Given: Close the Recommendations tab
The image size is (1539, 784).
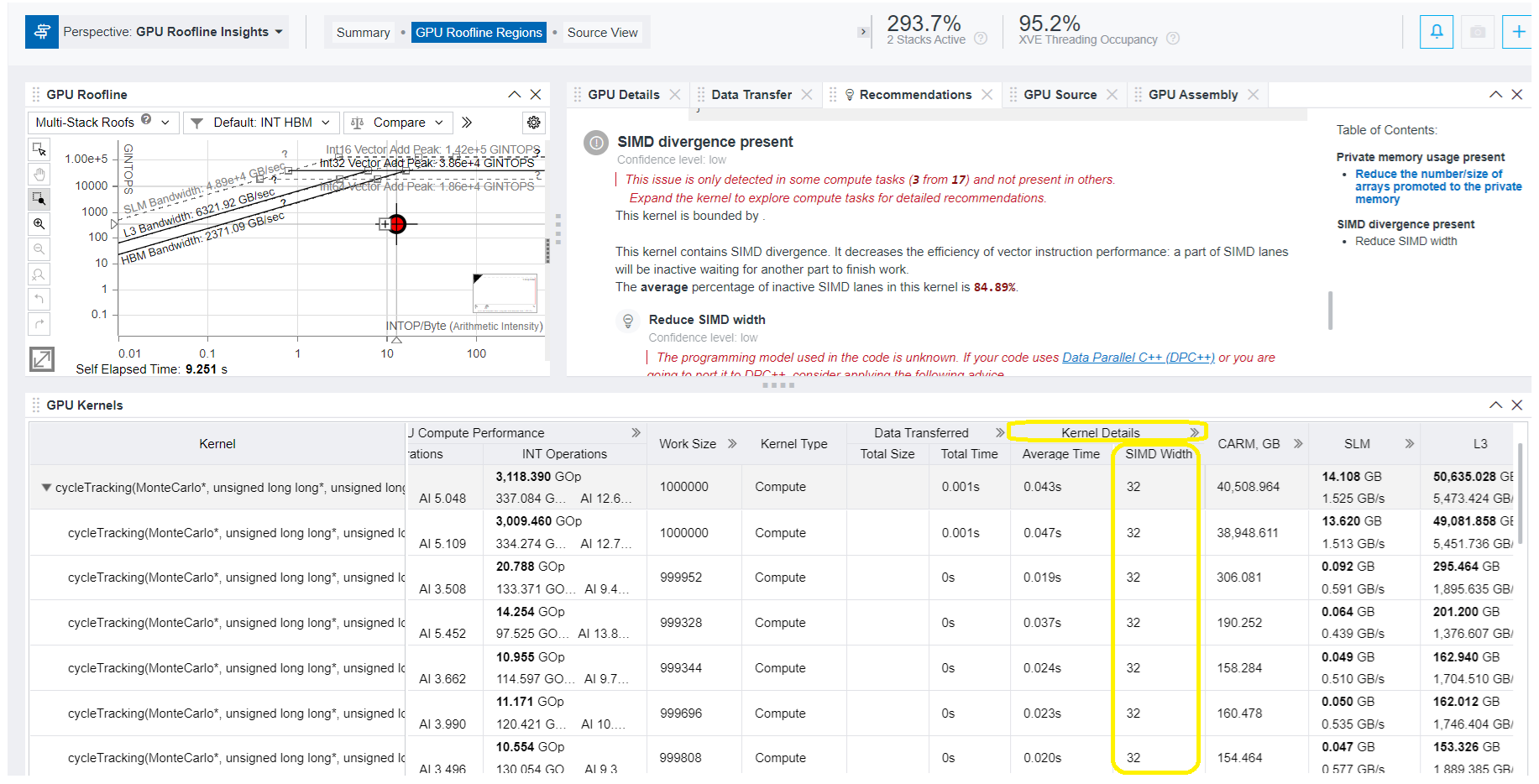Looking at the screenshot, I should (987, 95).
